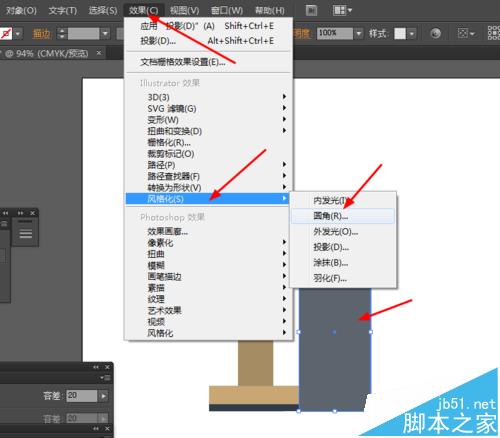Expand the 画笔描边 submenu

tap(207, 277)
